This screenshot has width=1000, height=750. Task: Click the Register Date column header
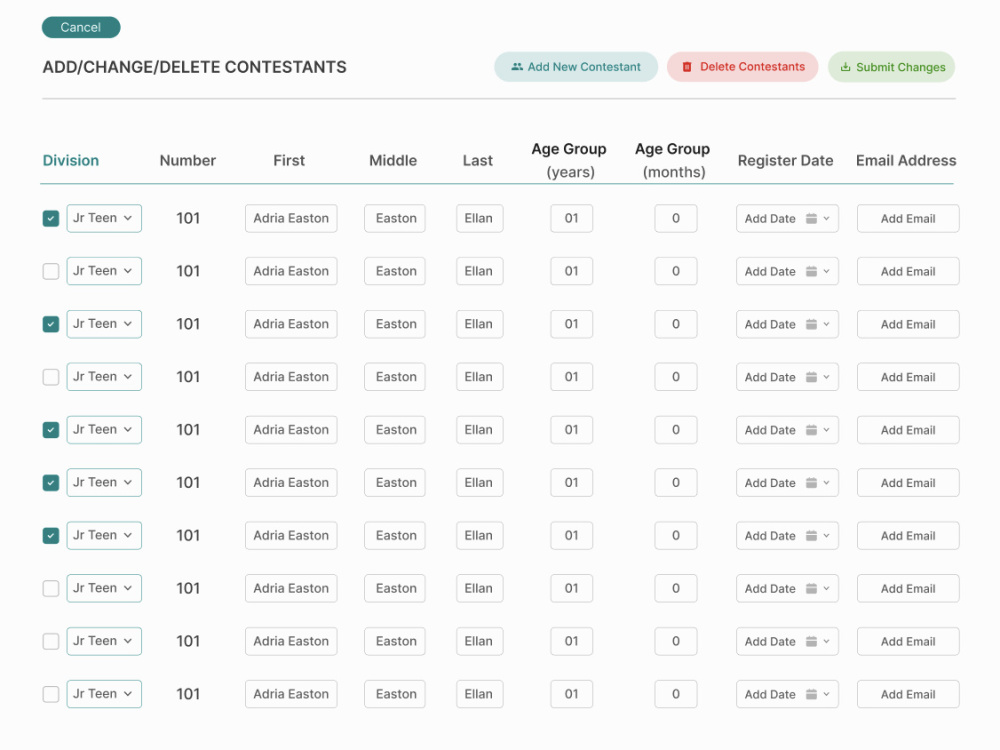tap(785, 161)
